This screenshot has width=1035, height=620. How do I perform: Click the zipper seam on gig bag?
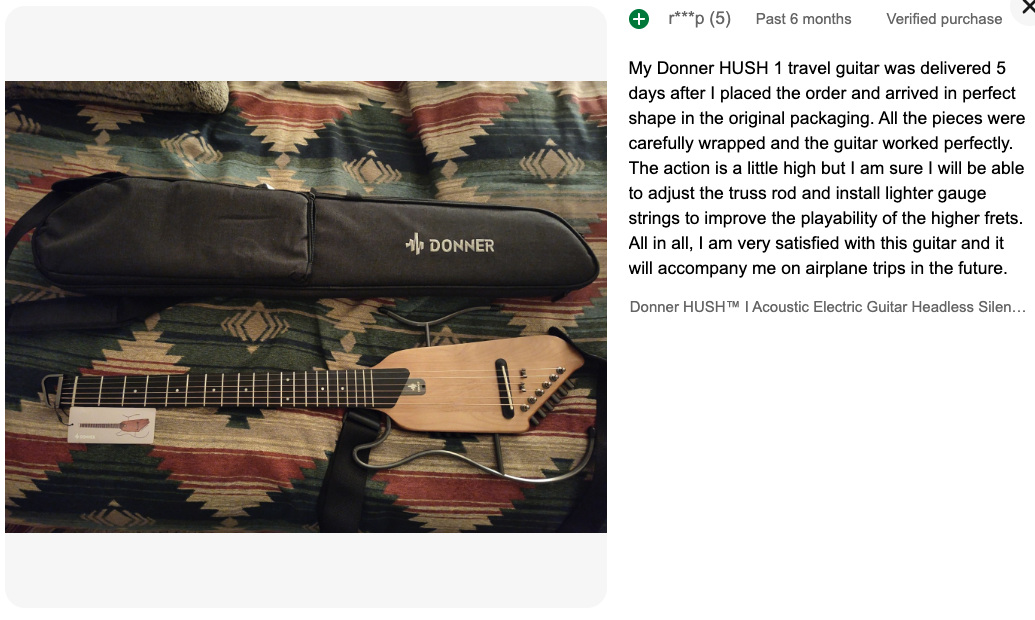click(x=311, y=234)
